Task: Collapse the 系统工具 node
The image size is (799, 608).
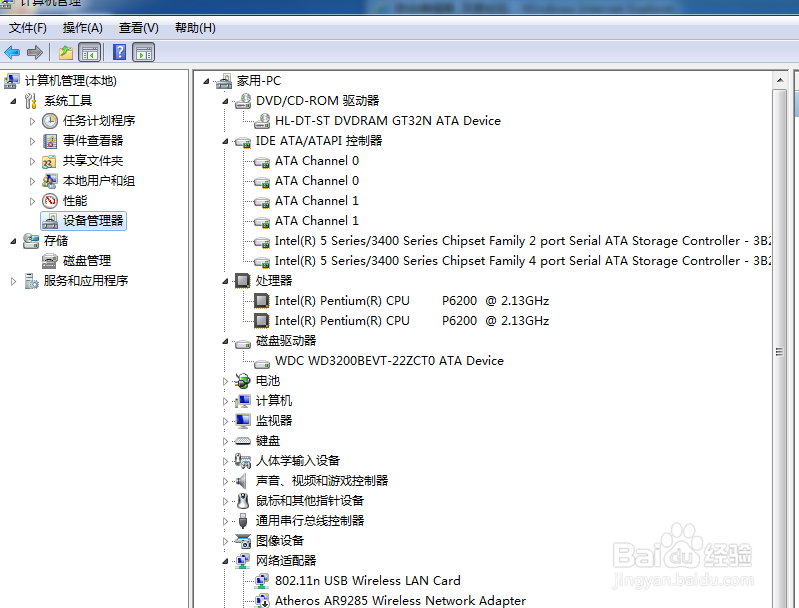Action: coord(14,101)
